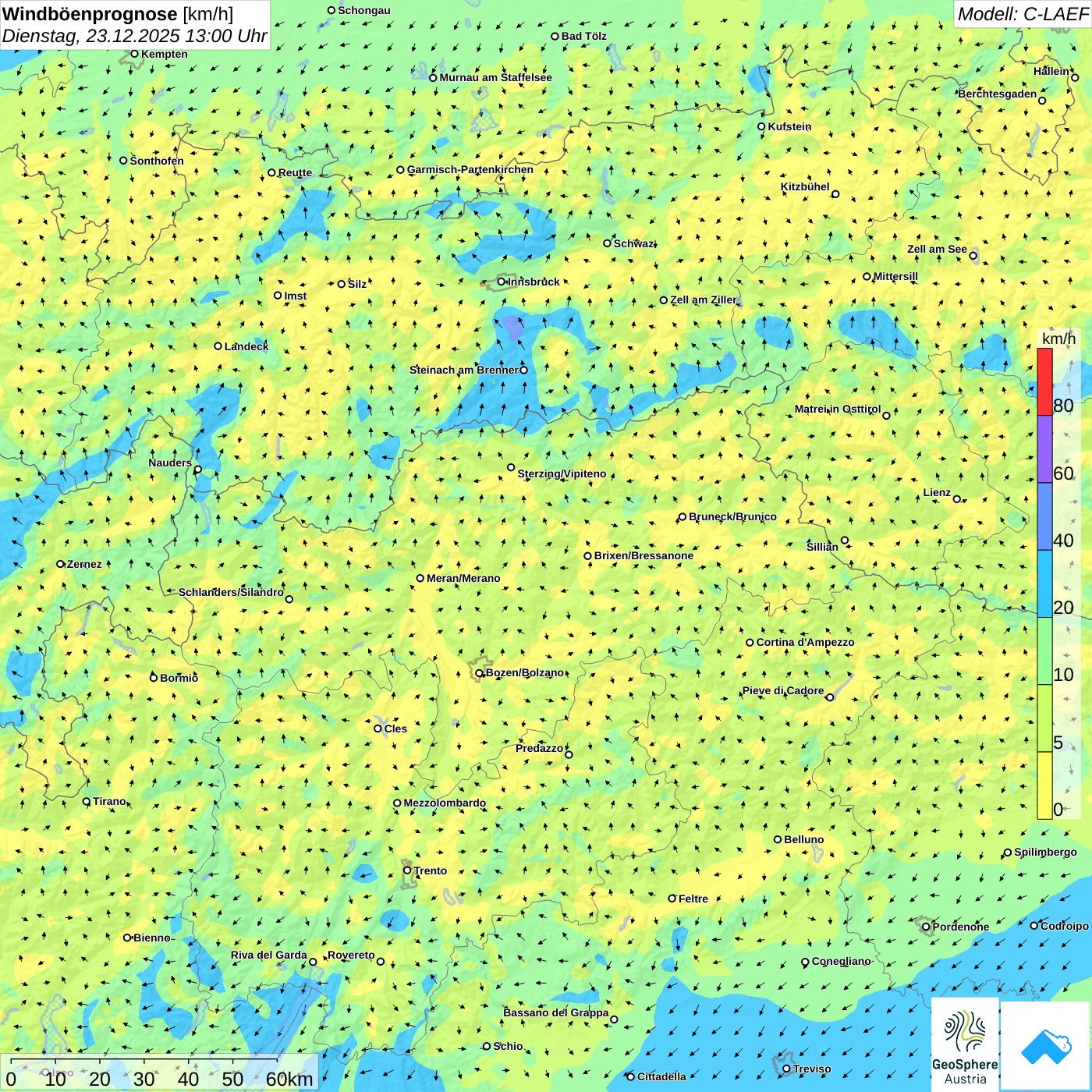Click the Pieve di Cadore label
The width and height of the screenshot is (1092, 1092).
click(783, 690)
